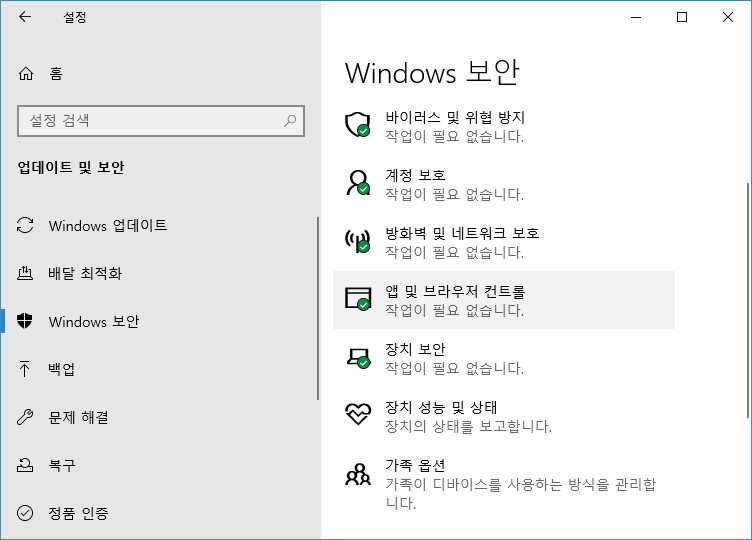Click the 계정 보호 person icon
The width and height of the screenshot is (752, 540).
click(358, 183)
